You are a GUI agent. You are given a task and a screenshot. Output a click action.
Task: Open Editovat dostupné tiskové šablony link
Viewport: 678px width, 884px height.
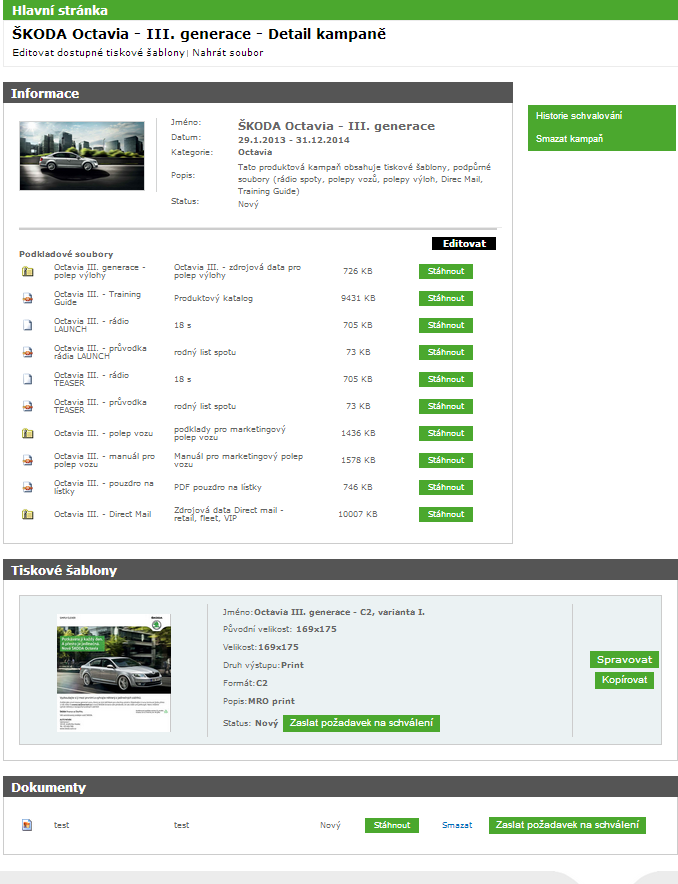tap(99, 52)
